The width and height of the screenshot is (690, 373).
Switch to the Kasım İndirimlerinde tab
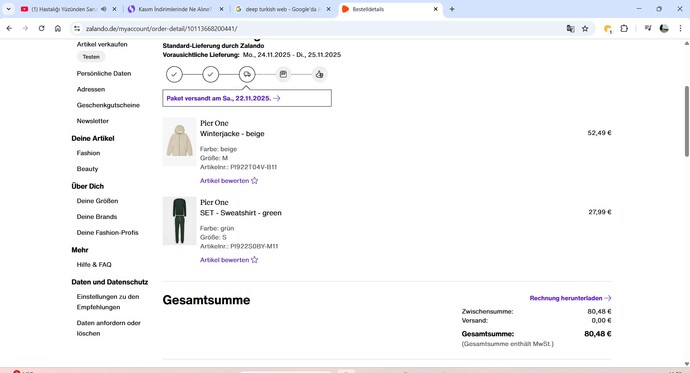pos(175,9)
